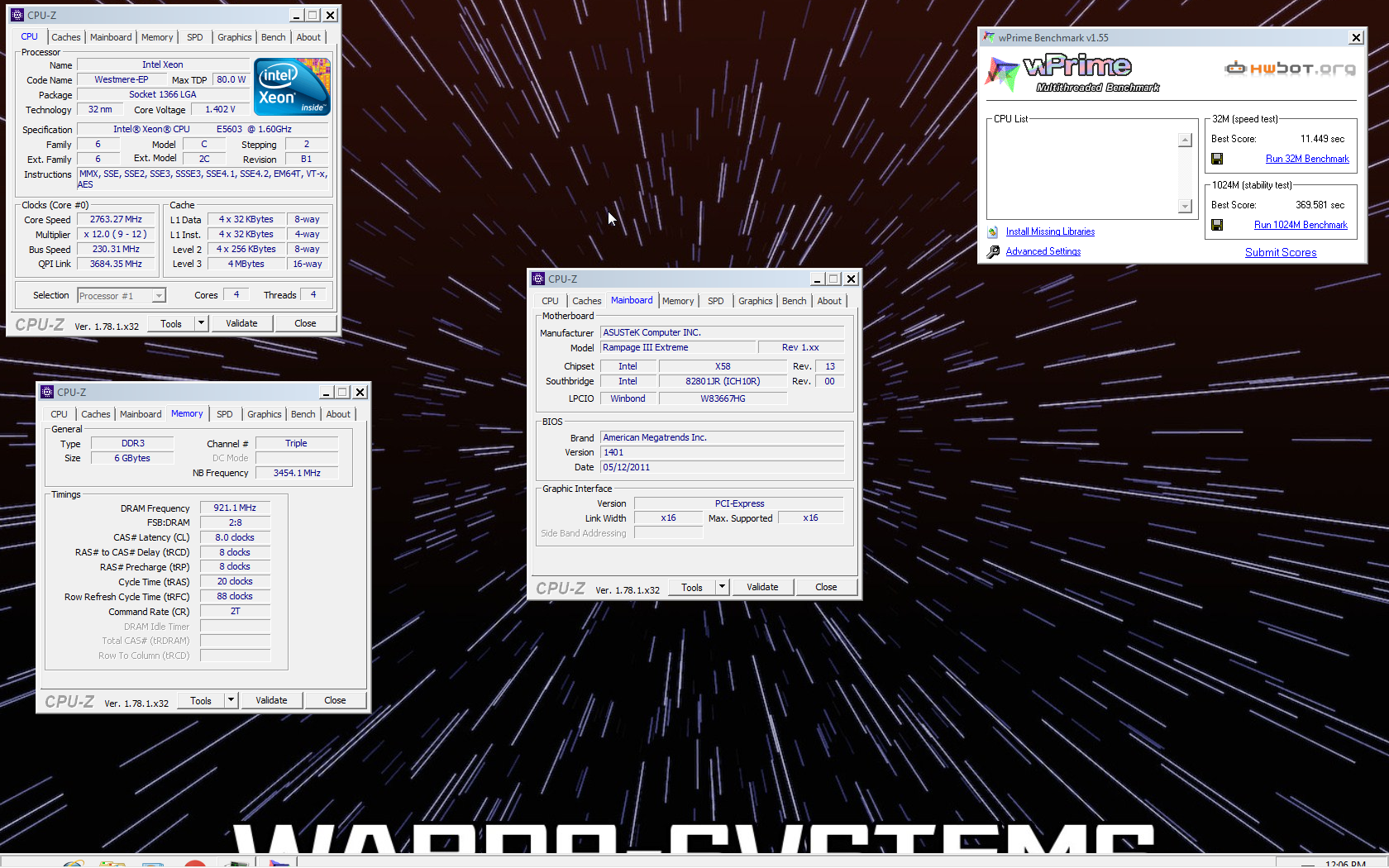Click Tools button in top-left CPU-Z window
Screen dimensions: 1389x868
point(171,323)
